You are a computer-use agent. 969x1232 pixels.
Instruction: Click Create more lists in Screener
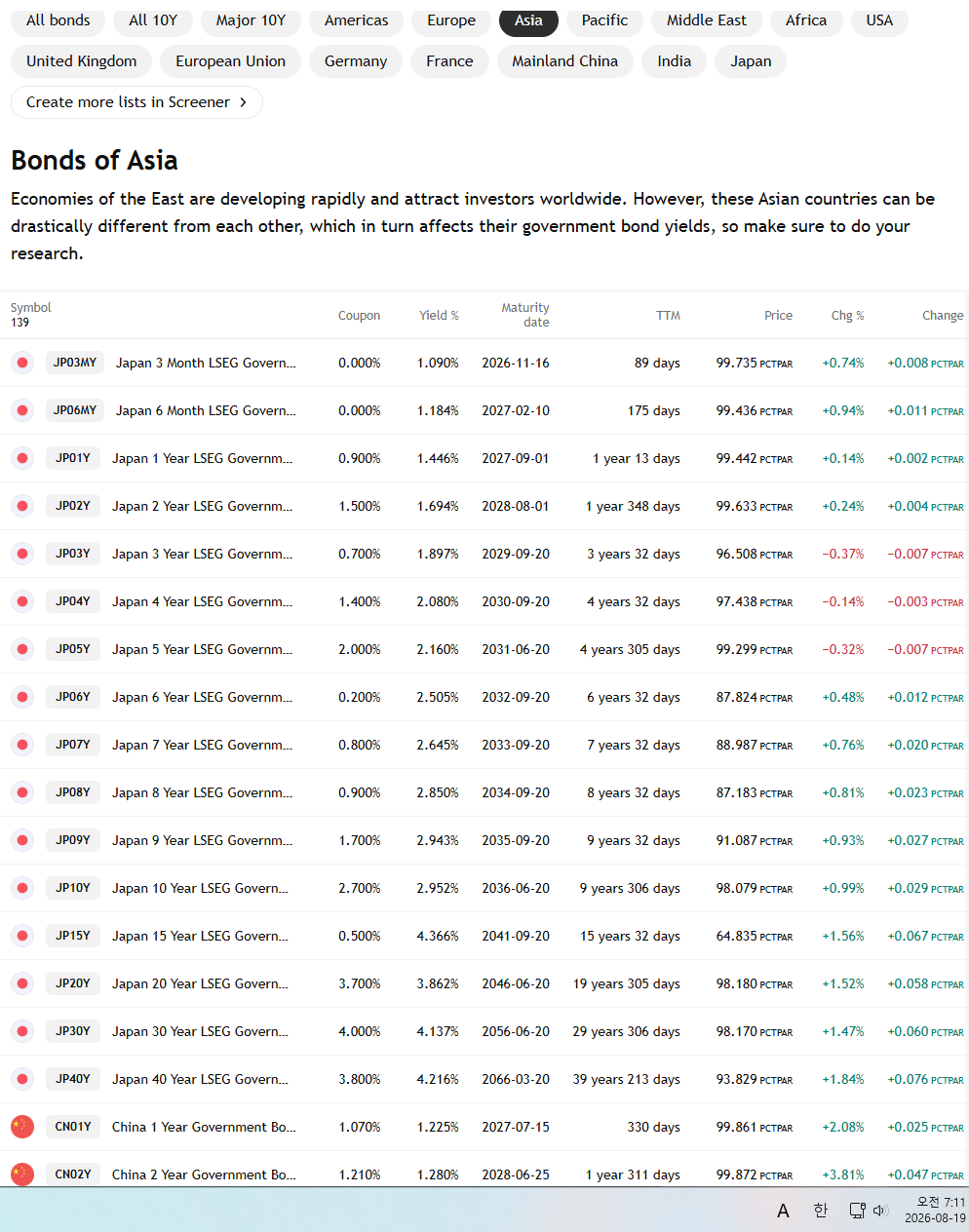pos(136,102)
